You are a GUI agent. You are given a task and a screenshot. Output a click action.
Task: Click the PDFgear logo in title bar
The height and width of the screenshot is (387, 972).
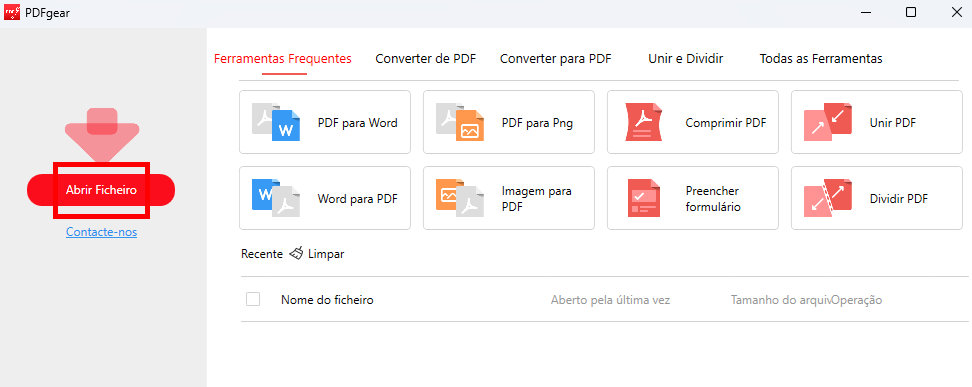pos(12,12)
